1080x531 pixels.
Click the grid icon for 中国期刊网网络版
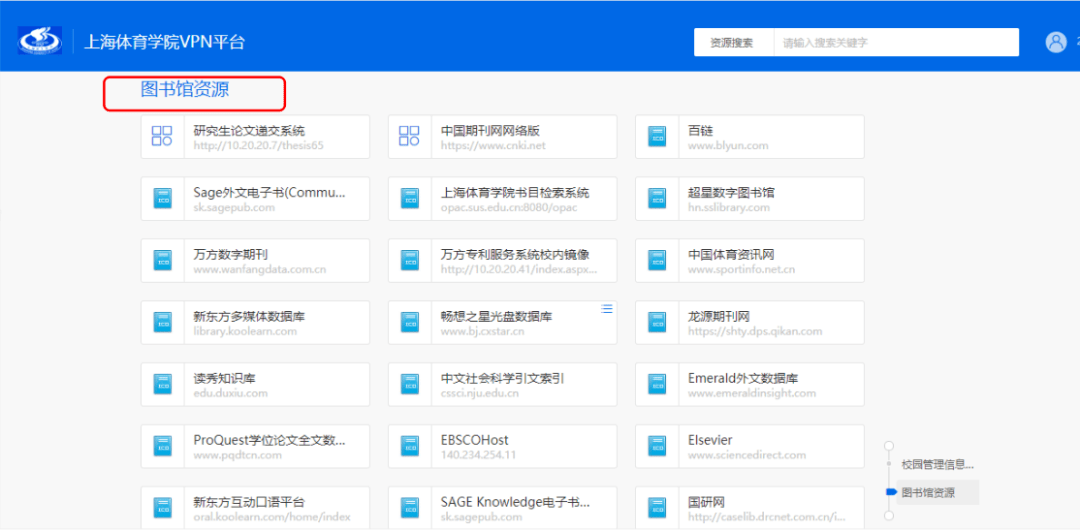[409, 136]
